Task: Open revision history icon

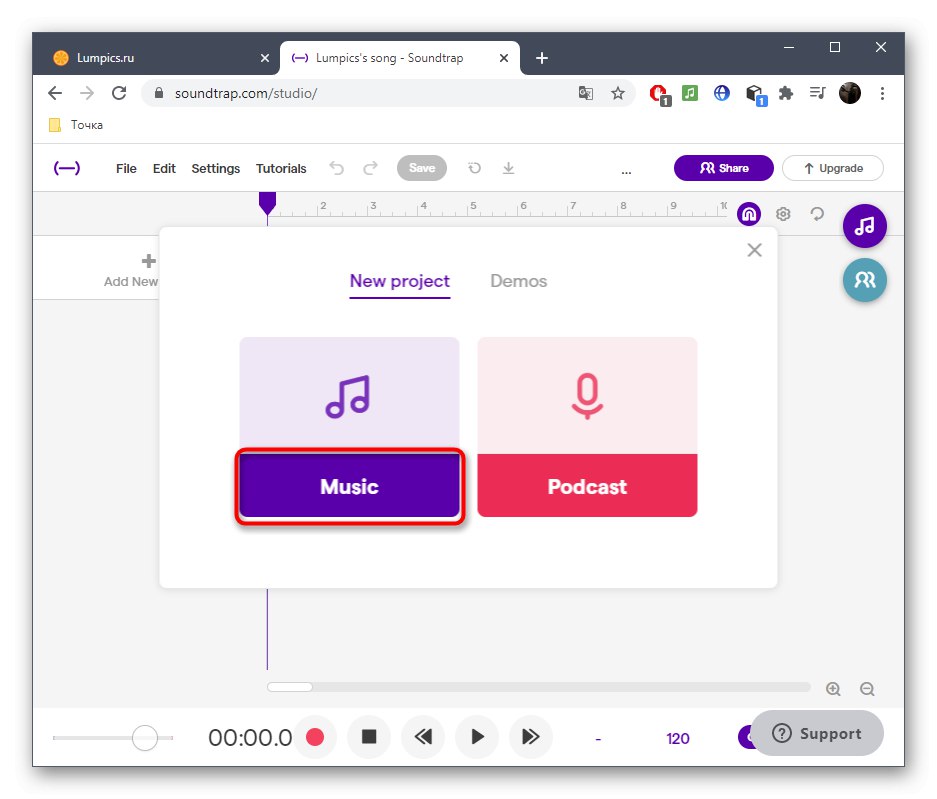Action: click(x=474, y=169)
